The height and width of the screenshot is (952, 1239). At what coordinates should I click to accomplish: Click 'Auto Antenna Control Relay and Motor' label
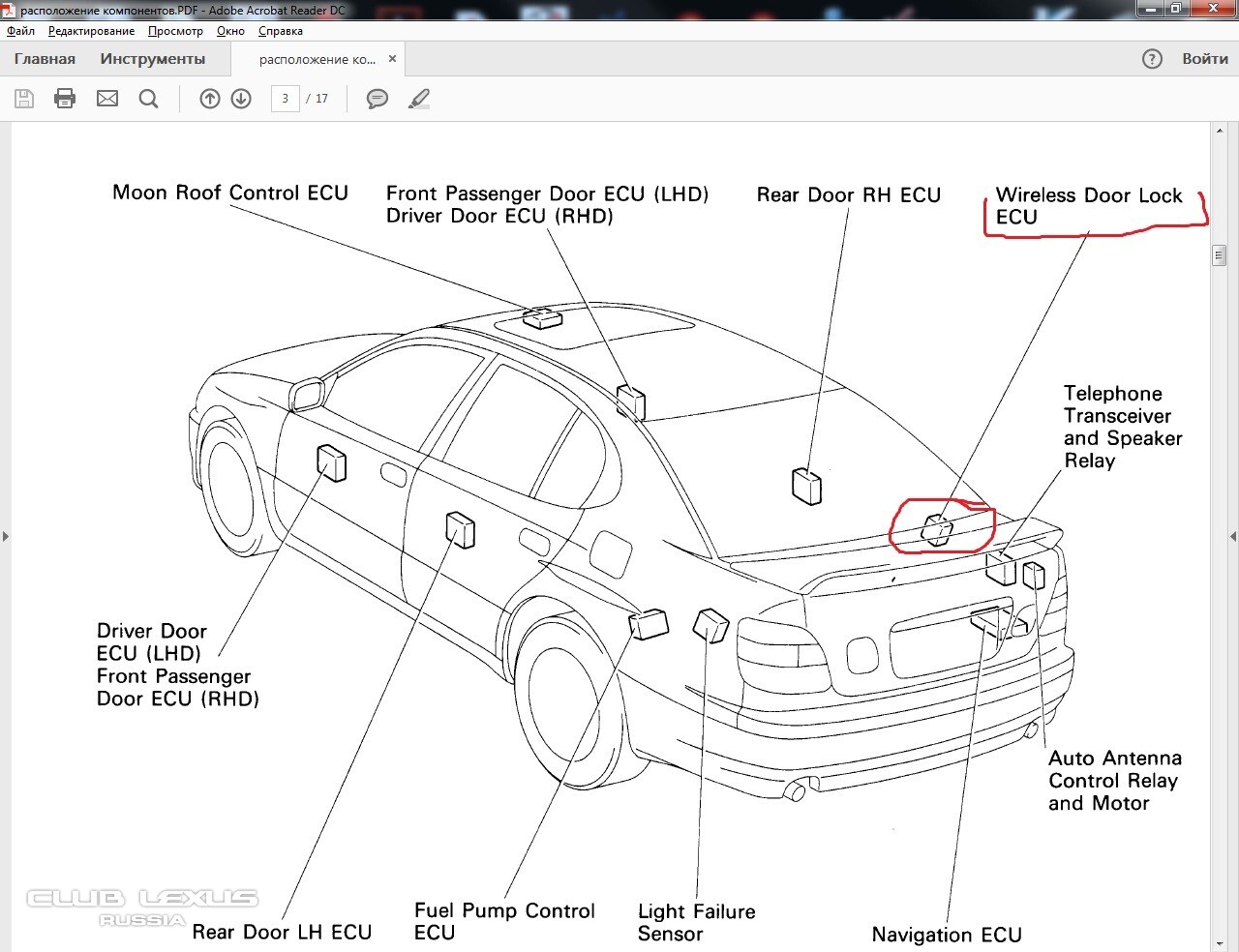[x=1115, y=781]
